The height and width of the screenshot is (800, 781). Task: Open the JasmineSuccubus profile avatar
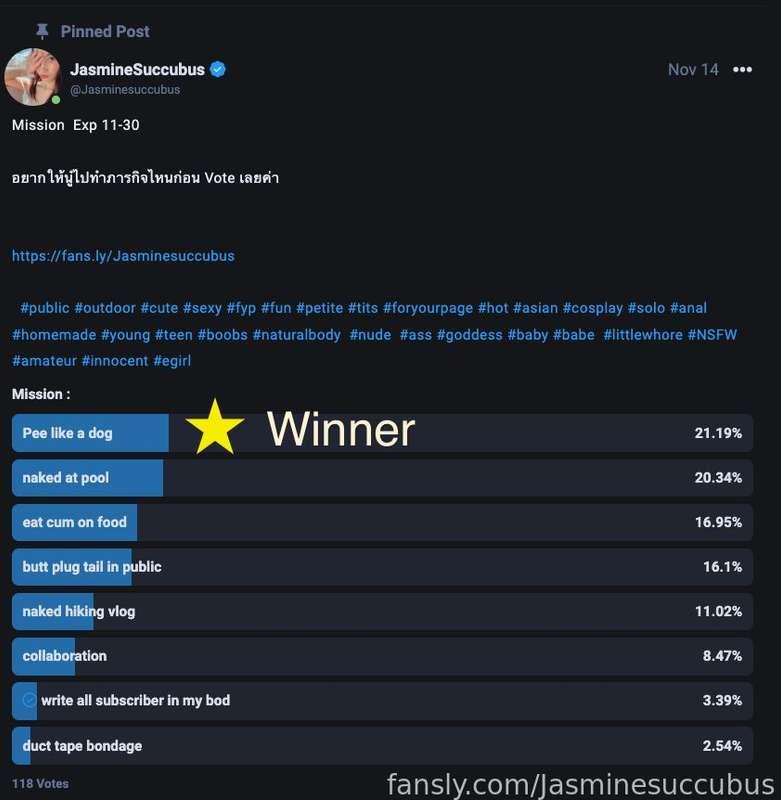click(x=33, y=77)
